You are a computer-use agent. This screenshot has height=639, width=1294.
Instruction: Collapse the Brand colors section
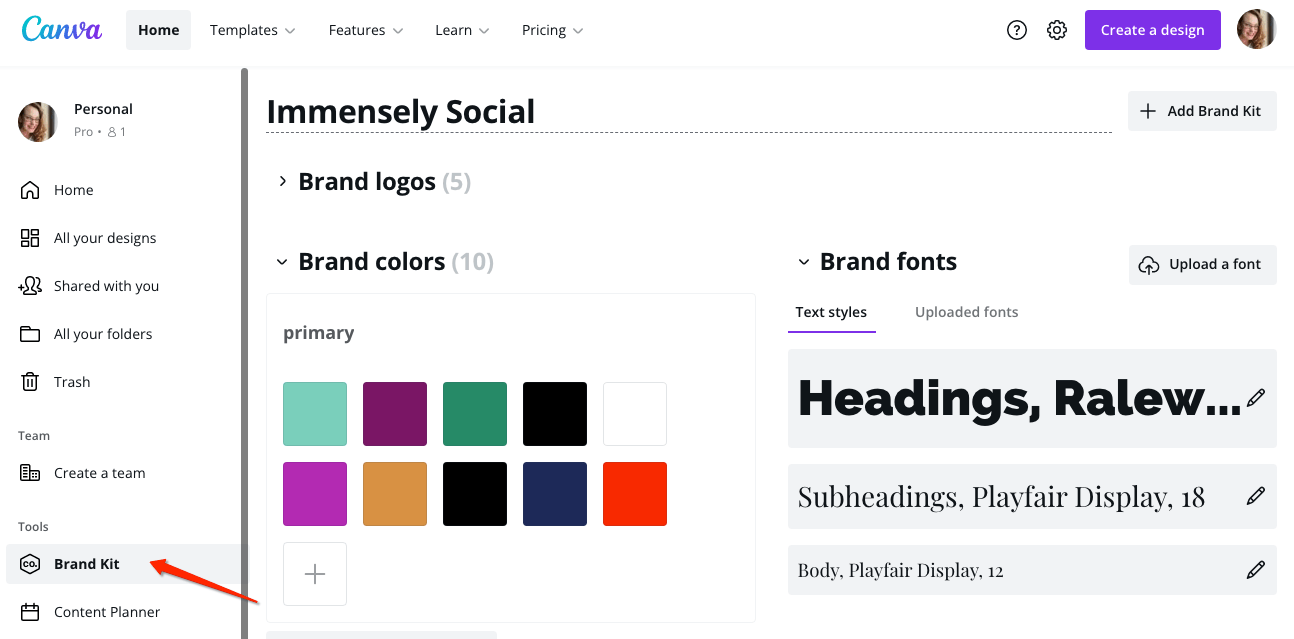pos(282,262)
